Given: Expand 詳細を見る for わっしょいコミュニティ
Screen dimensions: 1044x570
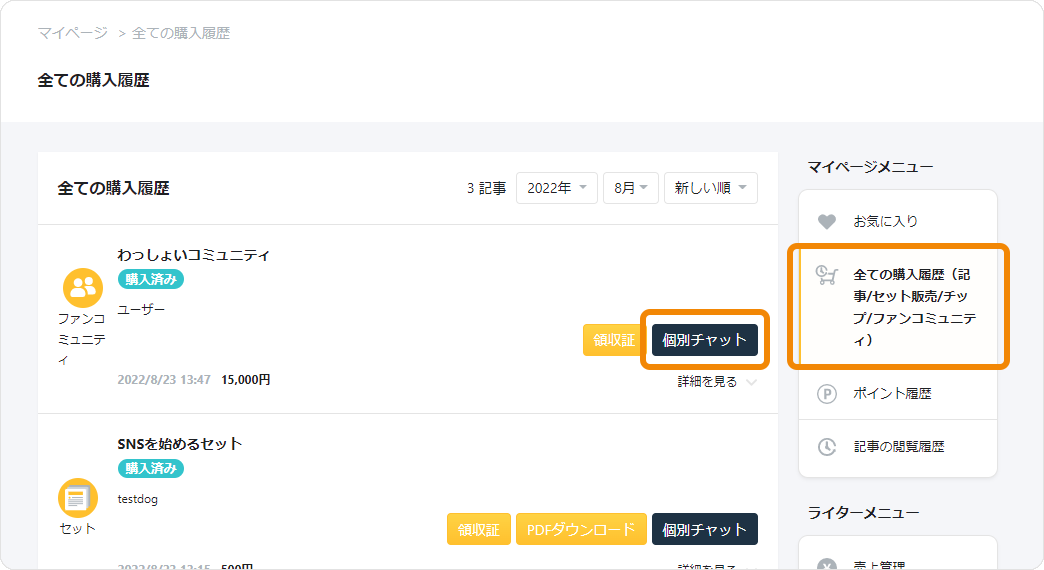Looking at the screenshot, I should coord(716,382).
